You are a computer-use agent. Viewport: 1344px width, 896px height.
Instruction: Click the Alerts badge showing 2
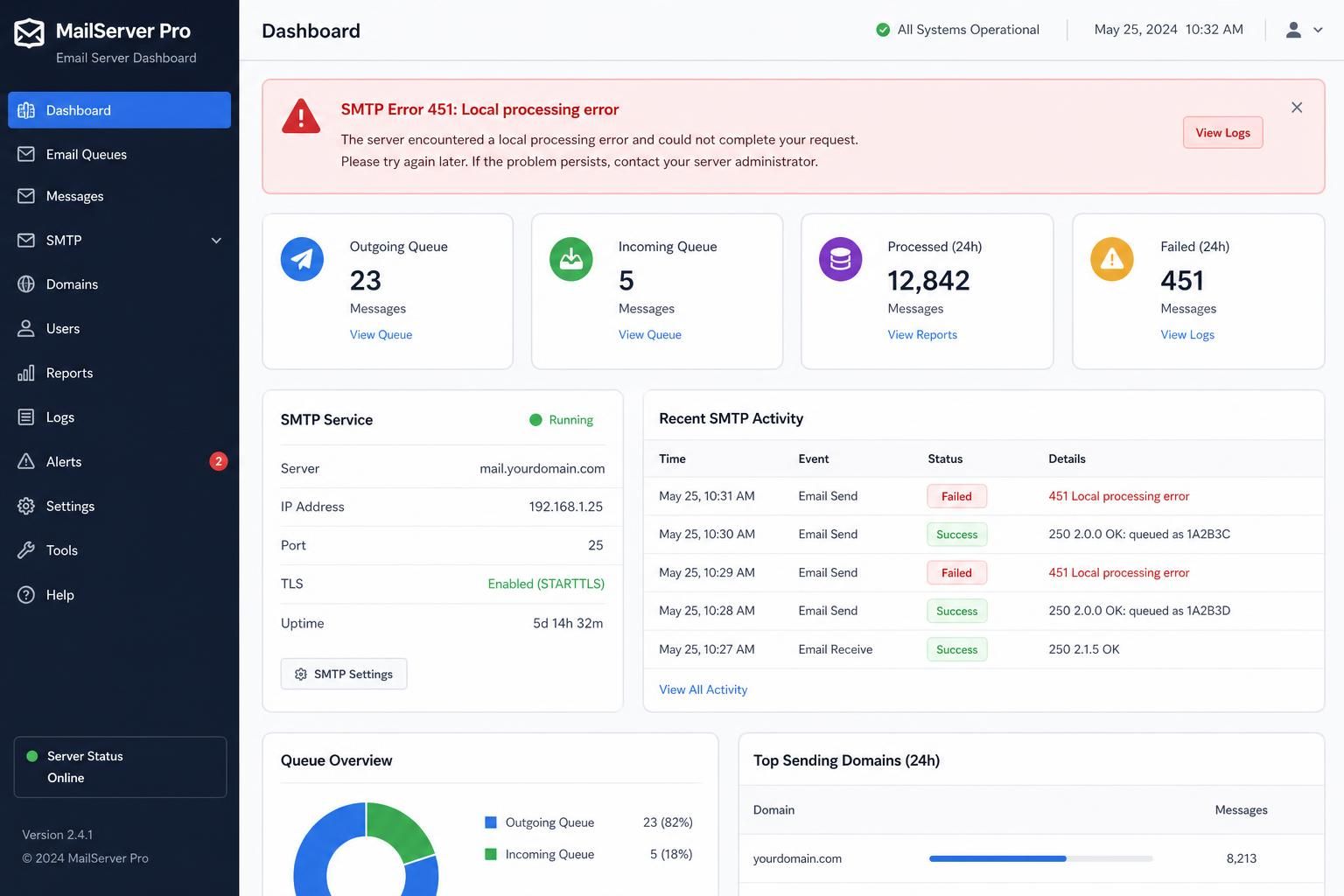219,461
